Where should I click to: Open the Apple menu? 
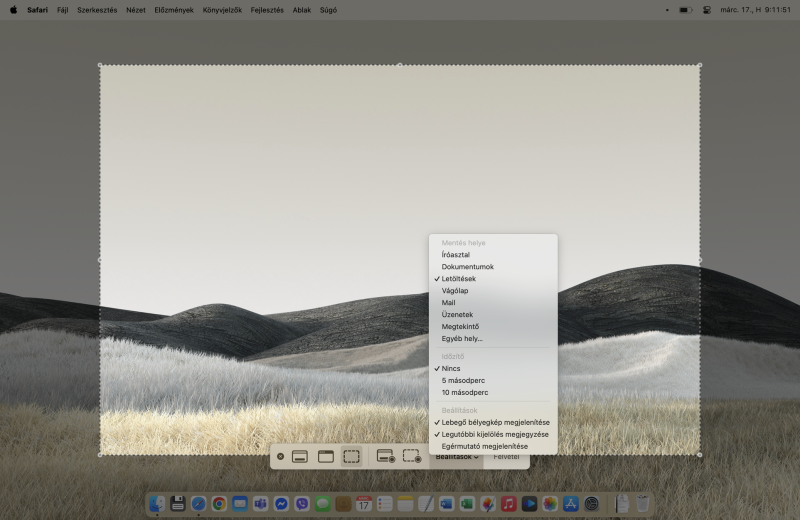(x=13, y=10)
